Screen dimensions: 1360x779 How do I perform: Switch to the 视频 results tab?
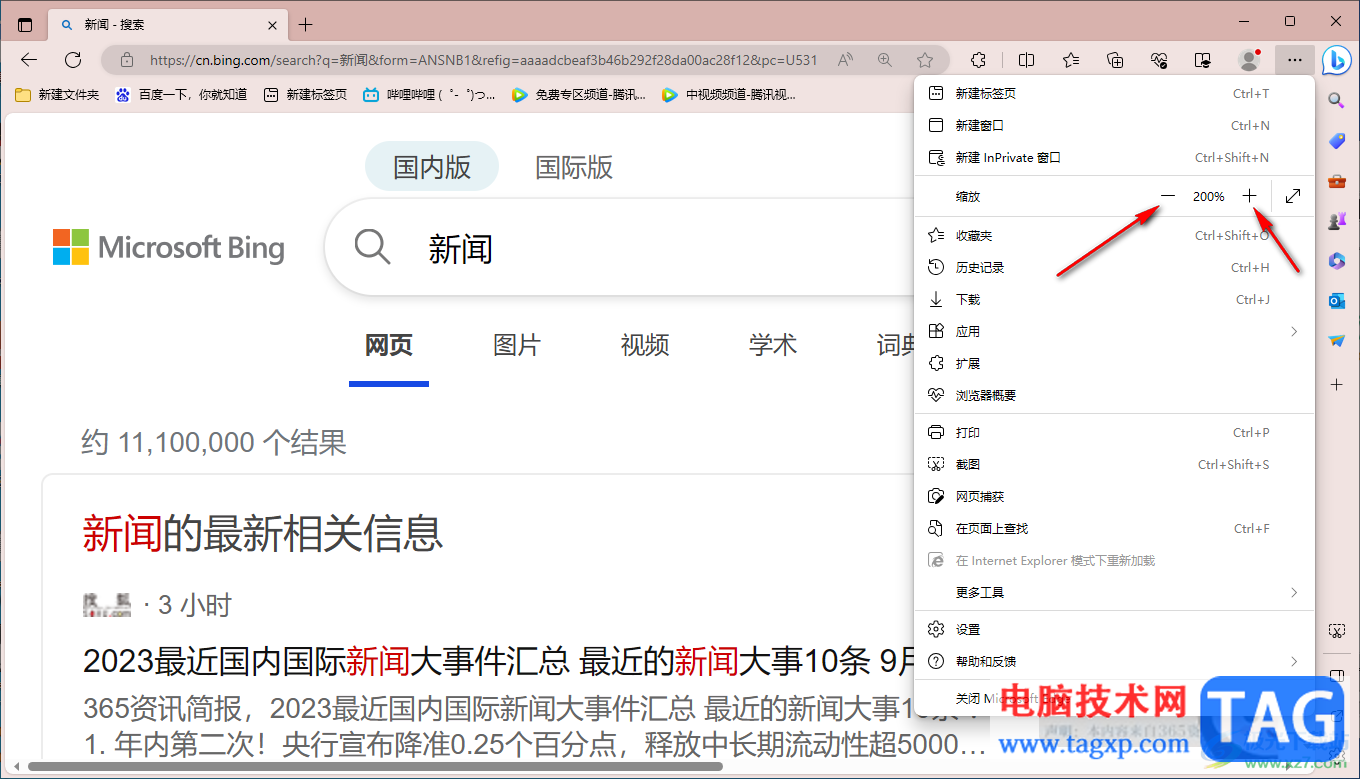click(x=645, y=346)
